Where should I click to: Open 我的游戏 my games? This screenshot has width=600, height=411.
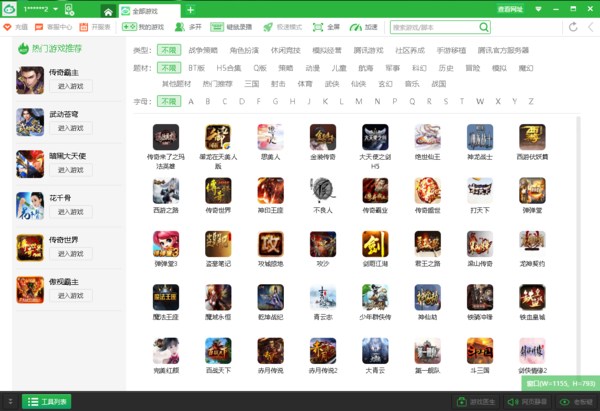tap(143, 27)
